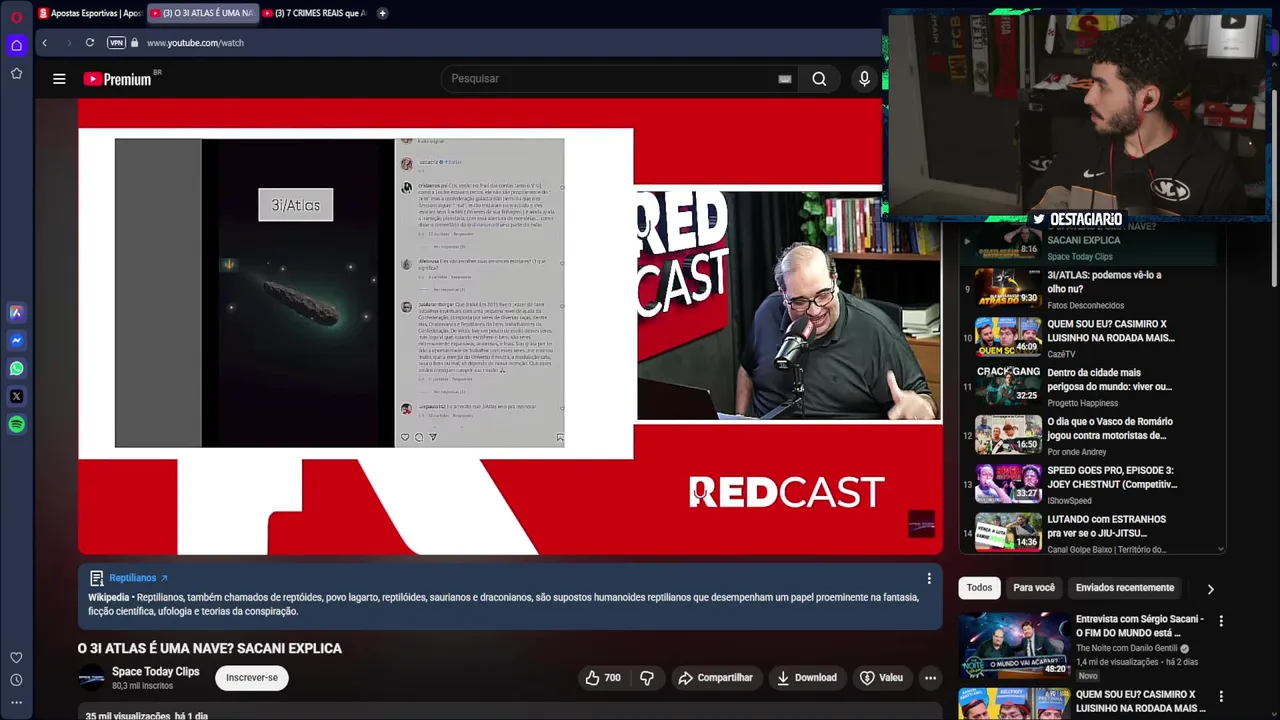Select the Para você filter chip
The width and height of the screenshot is (1280, 720).
1034,588
